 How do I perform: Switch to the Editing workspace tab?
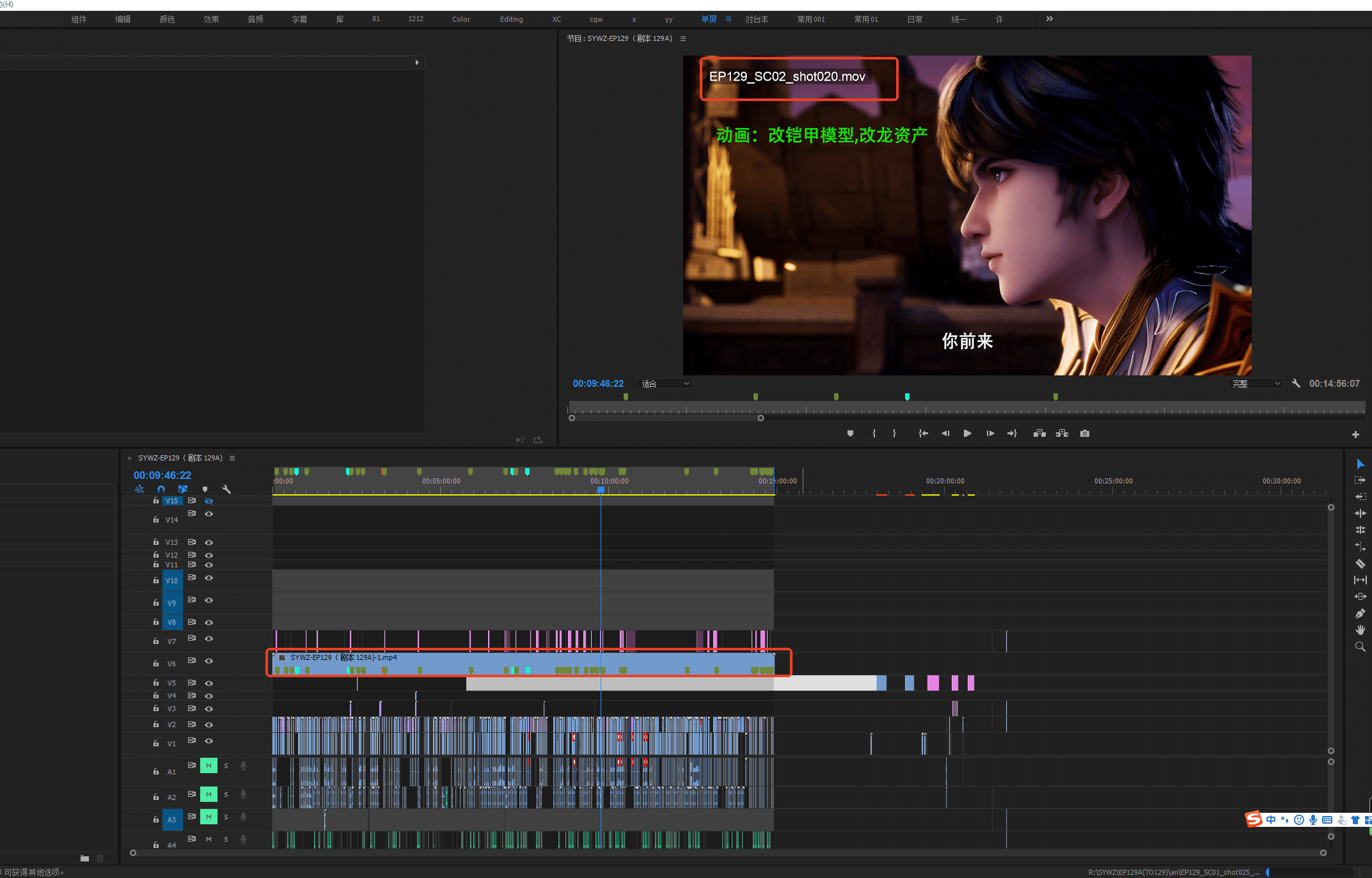click(x=511, y=19)
